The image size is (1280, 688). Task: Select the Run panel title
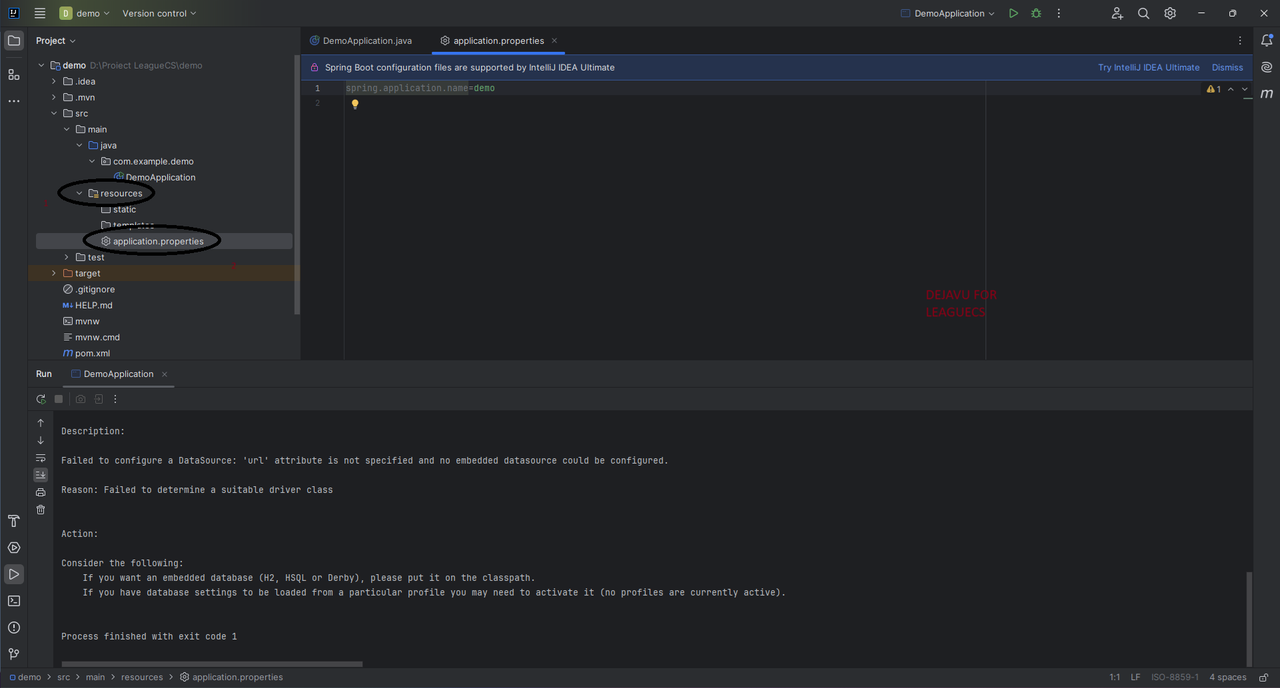click(44, 374)
